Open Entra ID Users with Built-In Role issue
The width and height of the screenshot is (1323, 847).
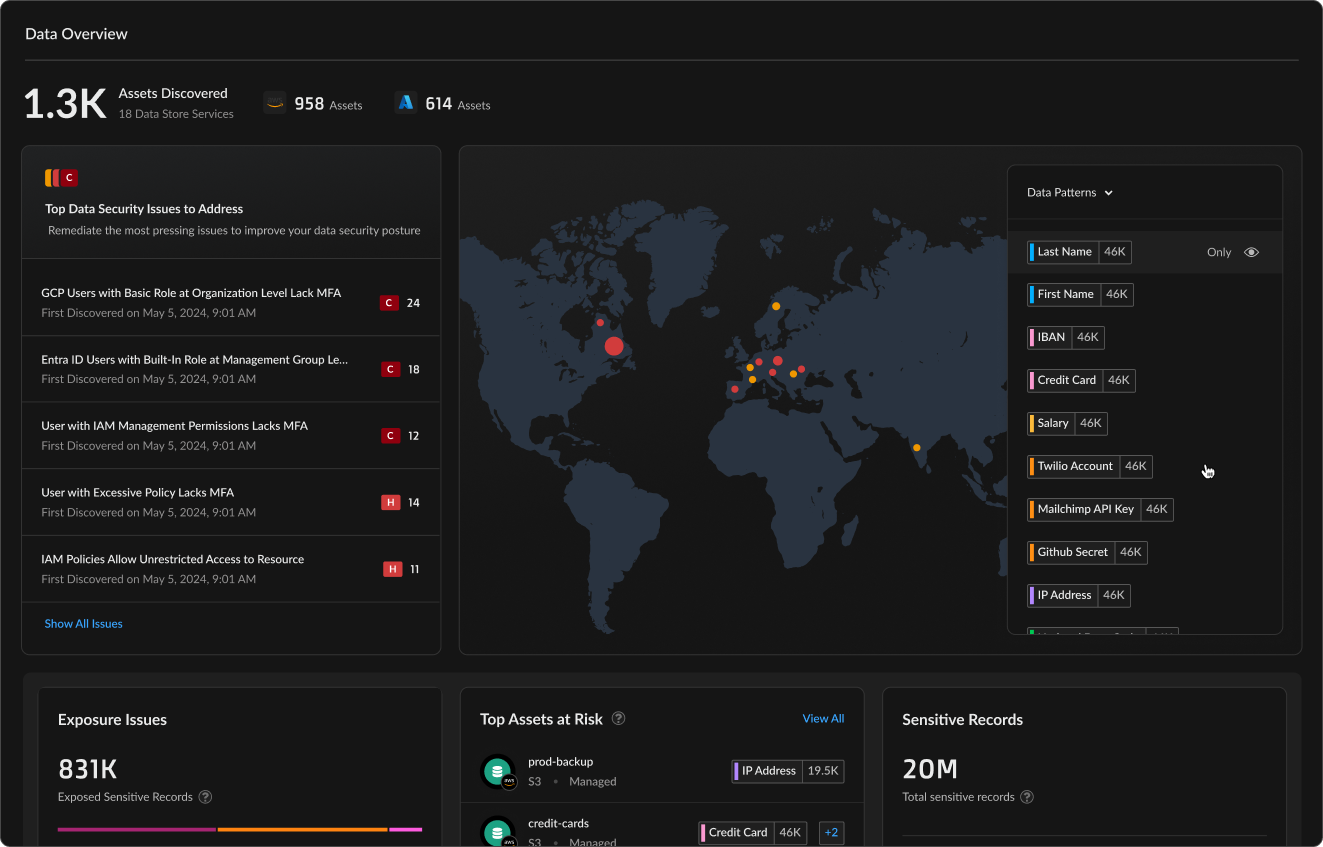point(231,369)
